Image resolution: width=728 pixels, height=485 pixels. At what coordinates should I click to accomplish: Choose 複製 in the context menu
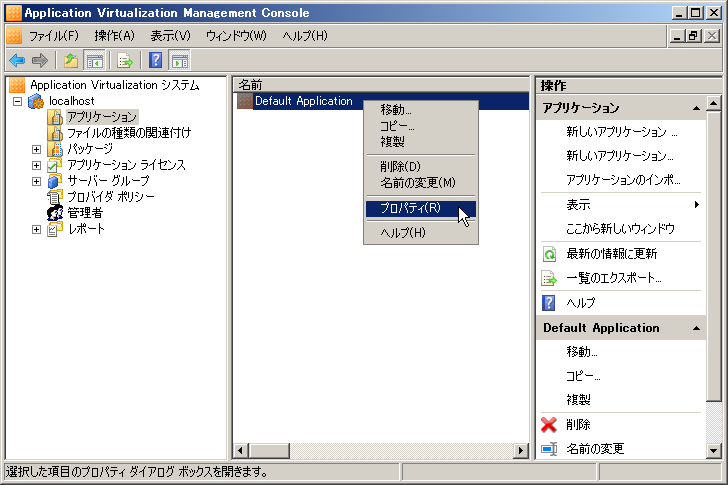[421, 142]
